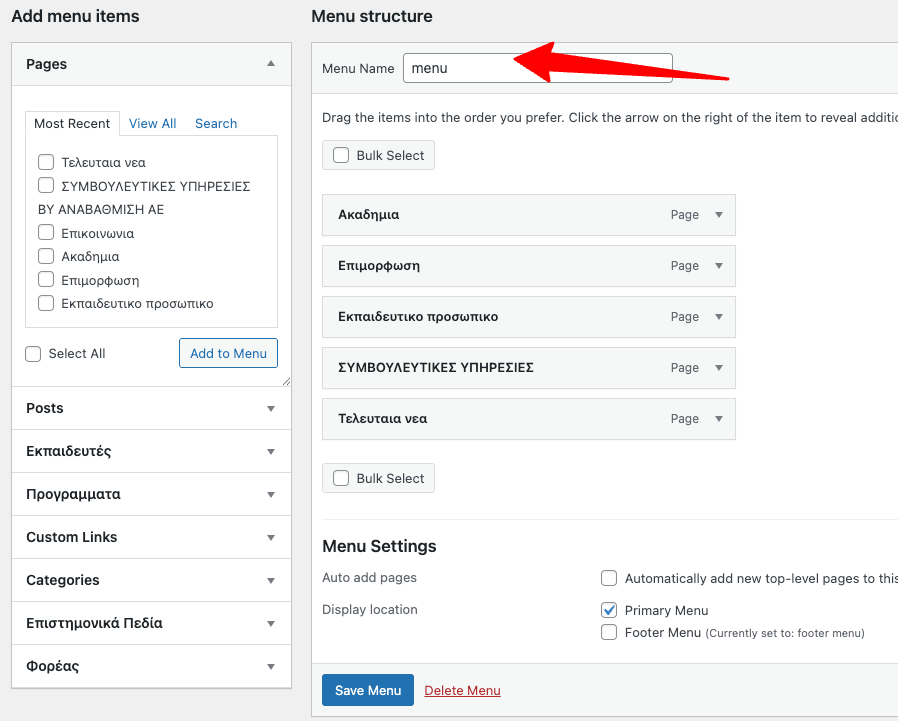Open Εκπαιδευτικο προσωπικο menu item settings arrow
The width and height of the screenshot is (898, 721).
click(718, 317)
